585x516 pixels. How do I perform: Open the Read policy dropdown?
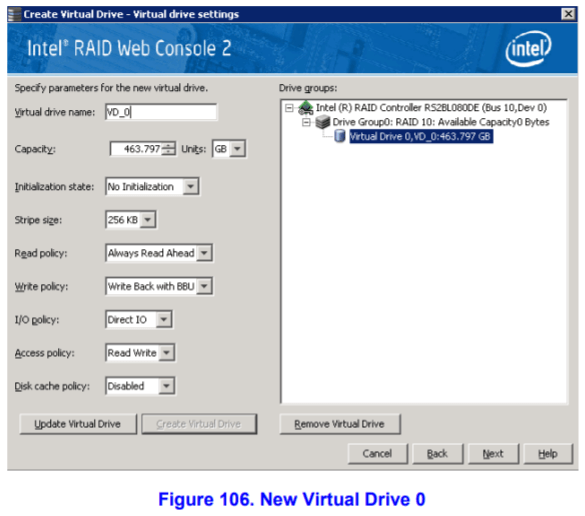point(204,253)
